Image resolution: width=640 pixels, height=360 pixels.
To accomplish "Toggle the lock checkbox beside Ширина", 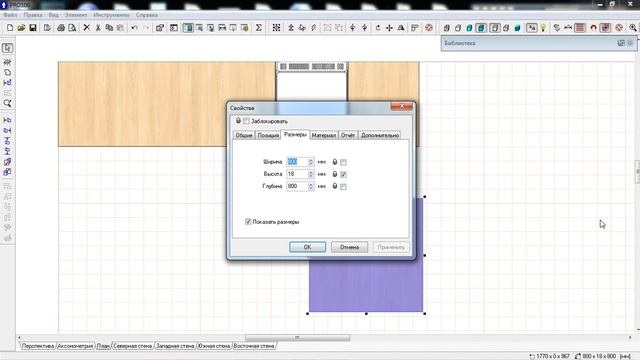I will [x=343, y=162].
